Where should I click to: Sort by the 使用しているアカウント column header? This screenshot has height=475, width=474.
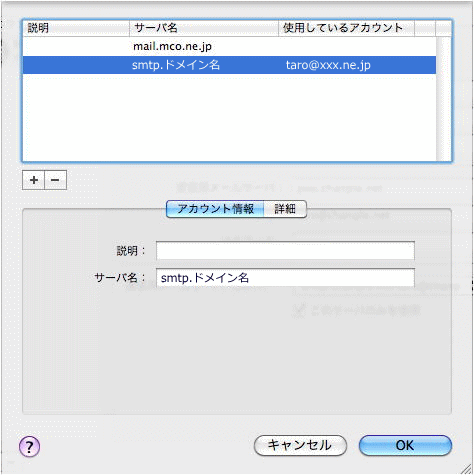point(346,28)
